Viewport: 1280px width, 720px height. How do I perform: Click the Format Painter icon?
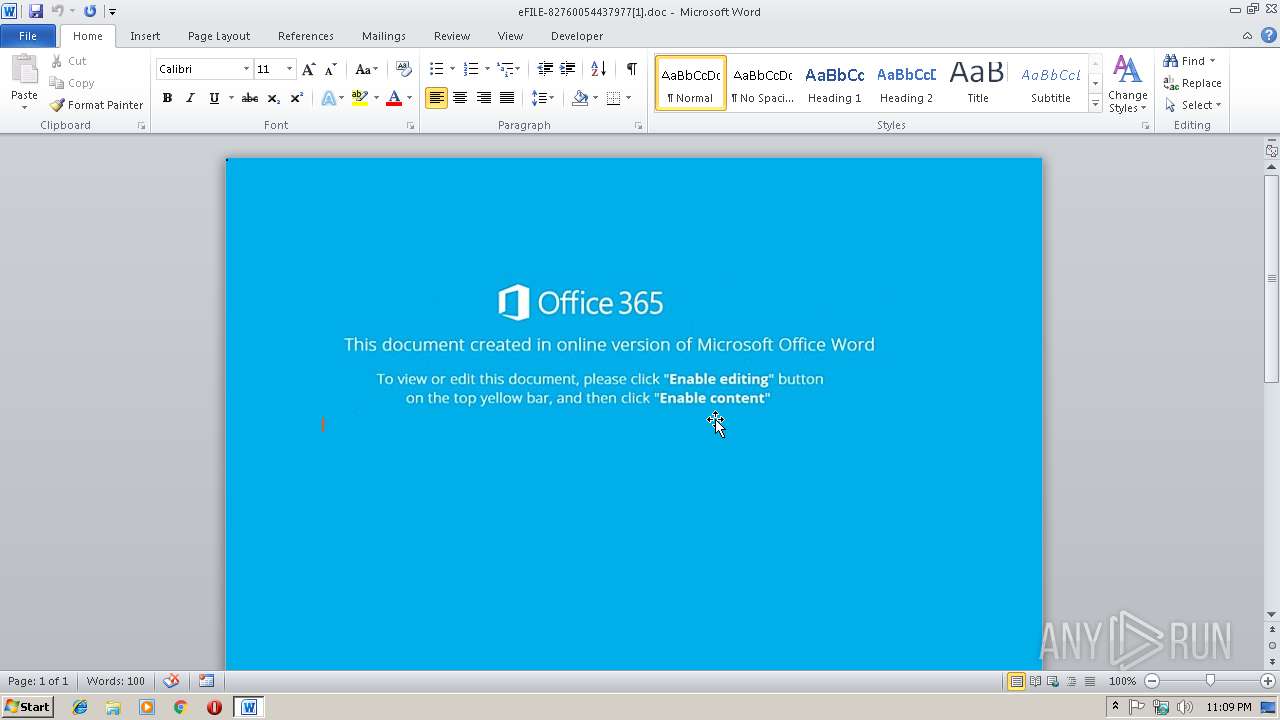pyautogui.click(x=97, y=105)
